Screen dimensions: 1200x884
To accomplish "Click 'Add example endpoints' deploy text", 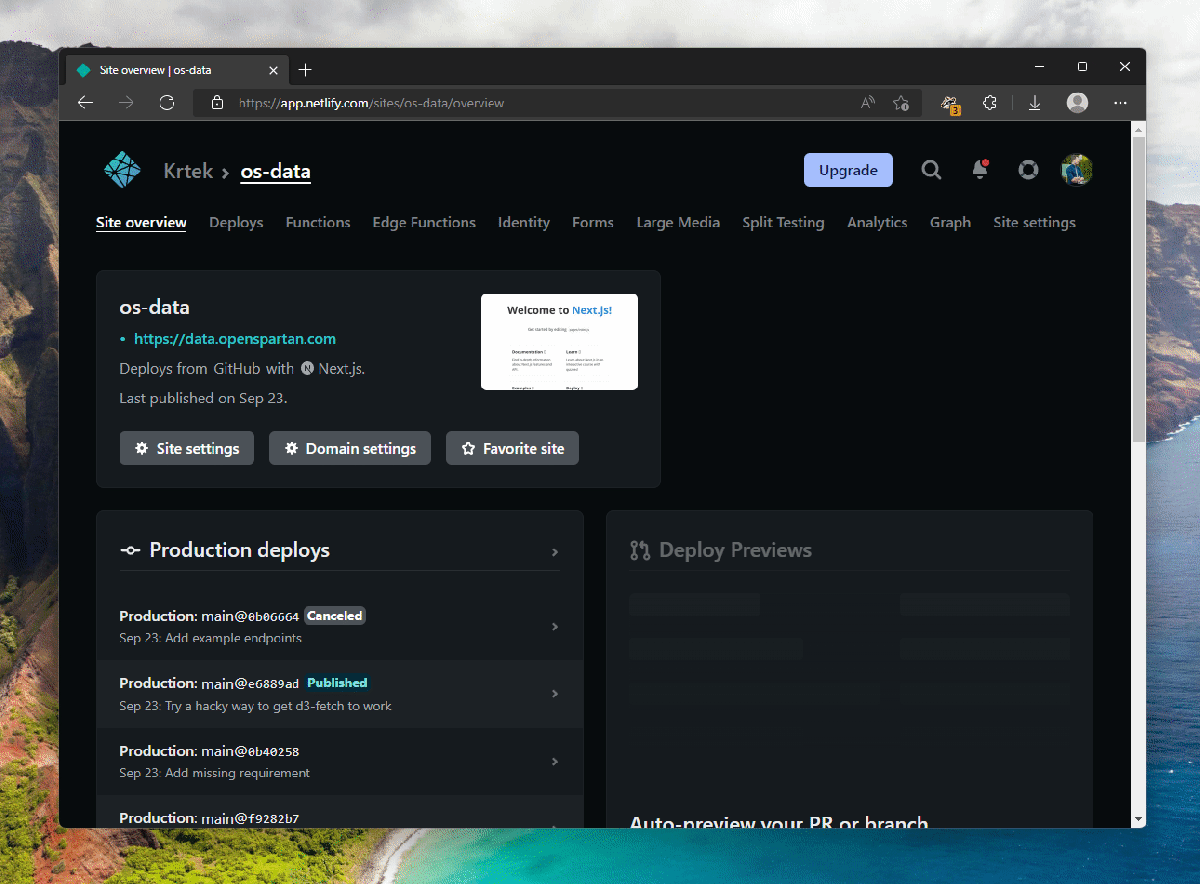I will (x=233, y=638).
